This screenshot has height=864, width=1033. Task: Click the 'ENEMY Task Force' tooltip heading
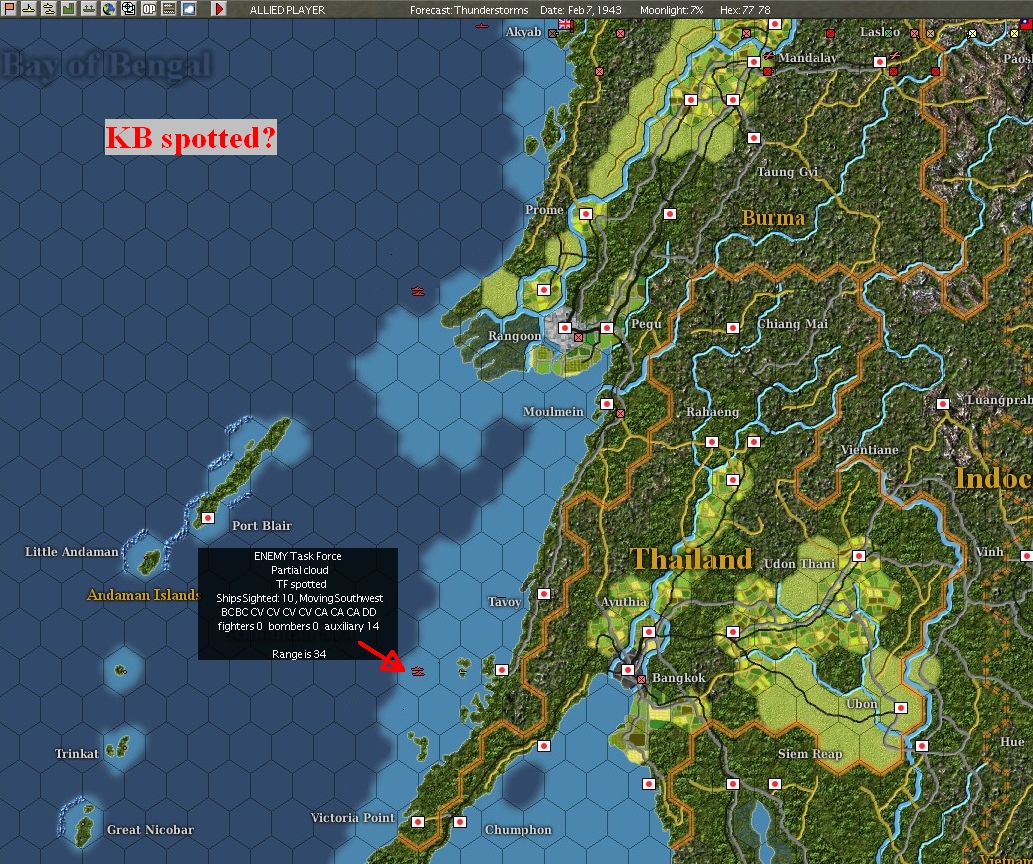298,556
